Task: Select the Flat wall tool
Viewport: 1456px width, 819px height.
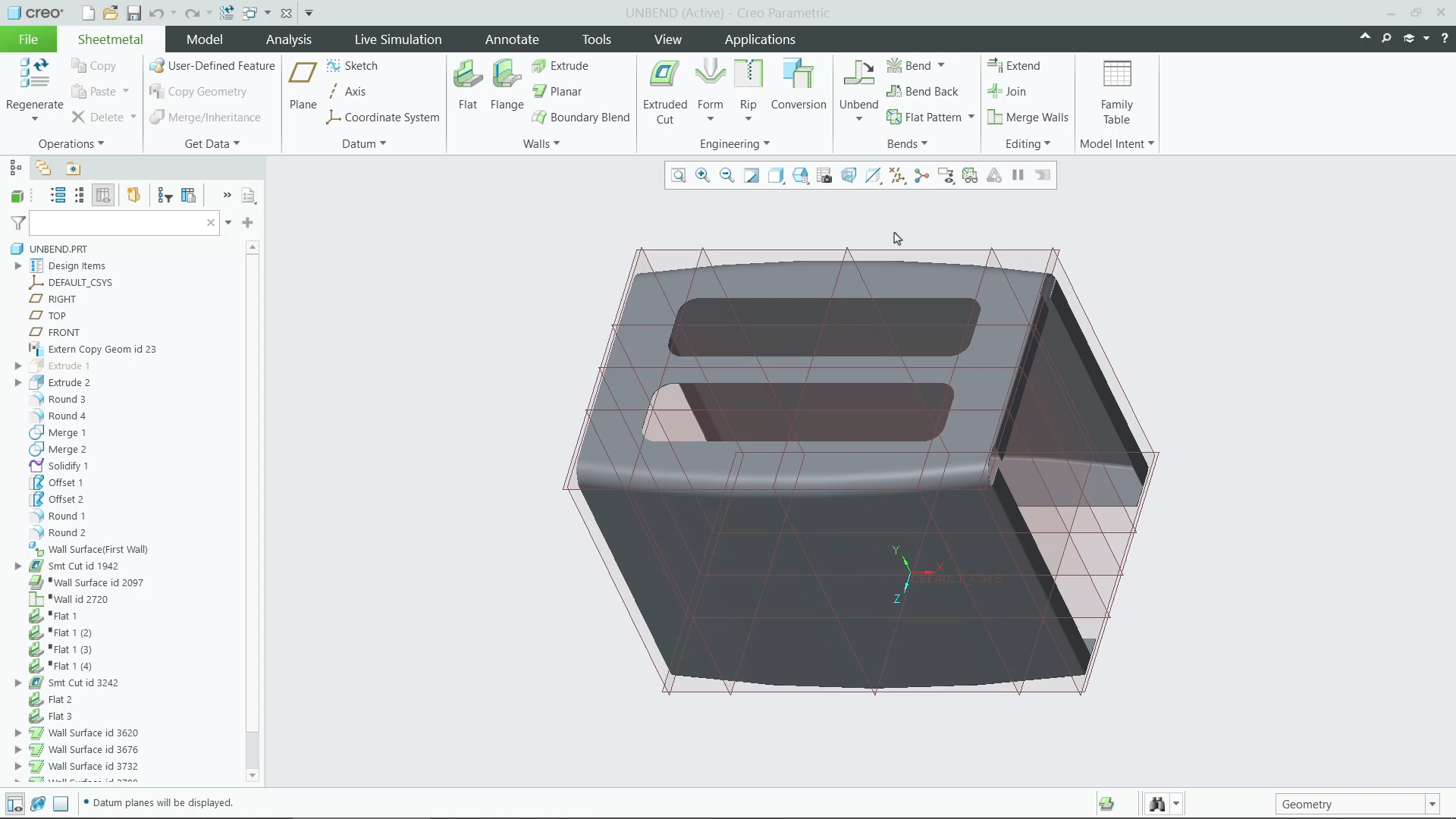Action: coord(467,83)
